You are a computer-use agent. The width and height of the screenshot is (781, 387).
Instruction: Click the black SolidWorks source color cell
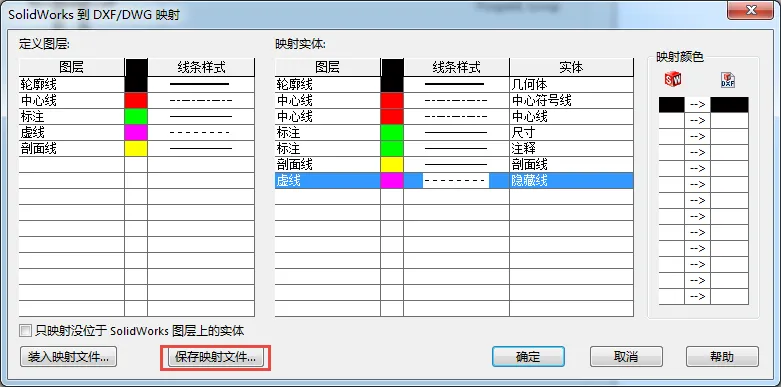point(671,105)
